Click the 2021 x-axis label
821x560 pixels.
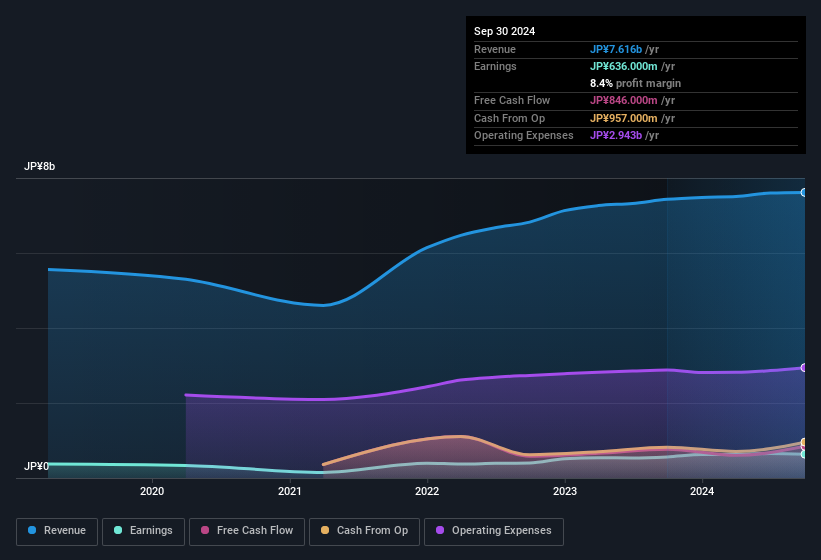click(x=290, y=491)
